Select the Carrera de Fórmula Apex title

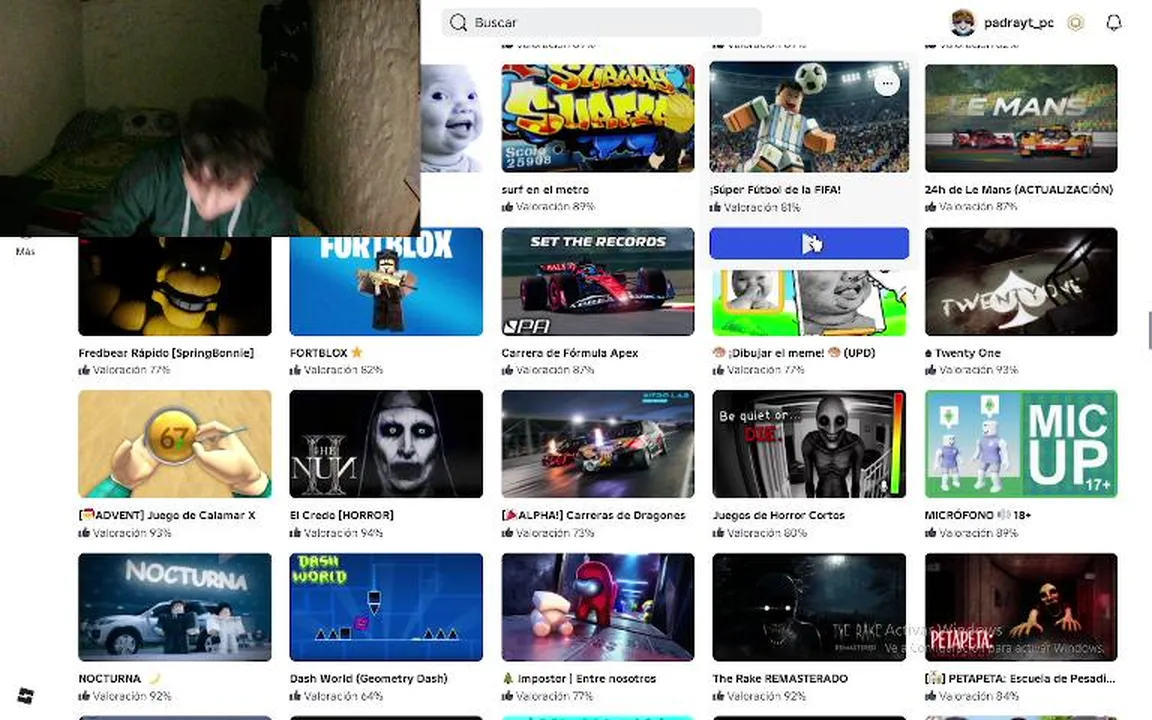coord(569,353)
